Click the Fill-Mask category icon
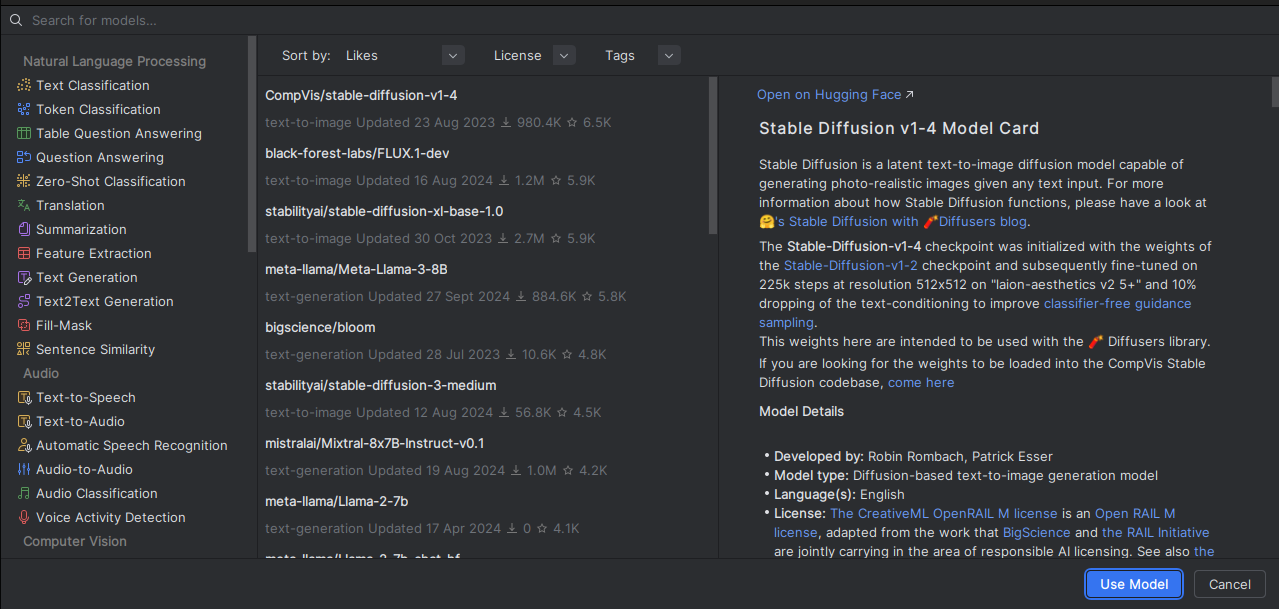The image size is (1279, 609). click(24, 326)
